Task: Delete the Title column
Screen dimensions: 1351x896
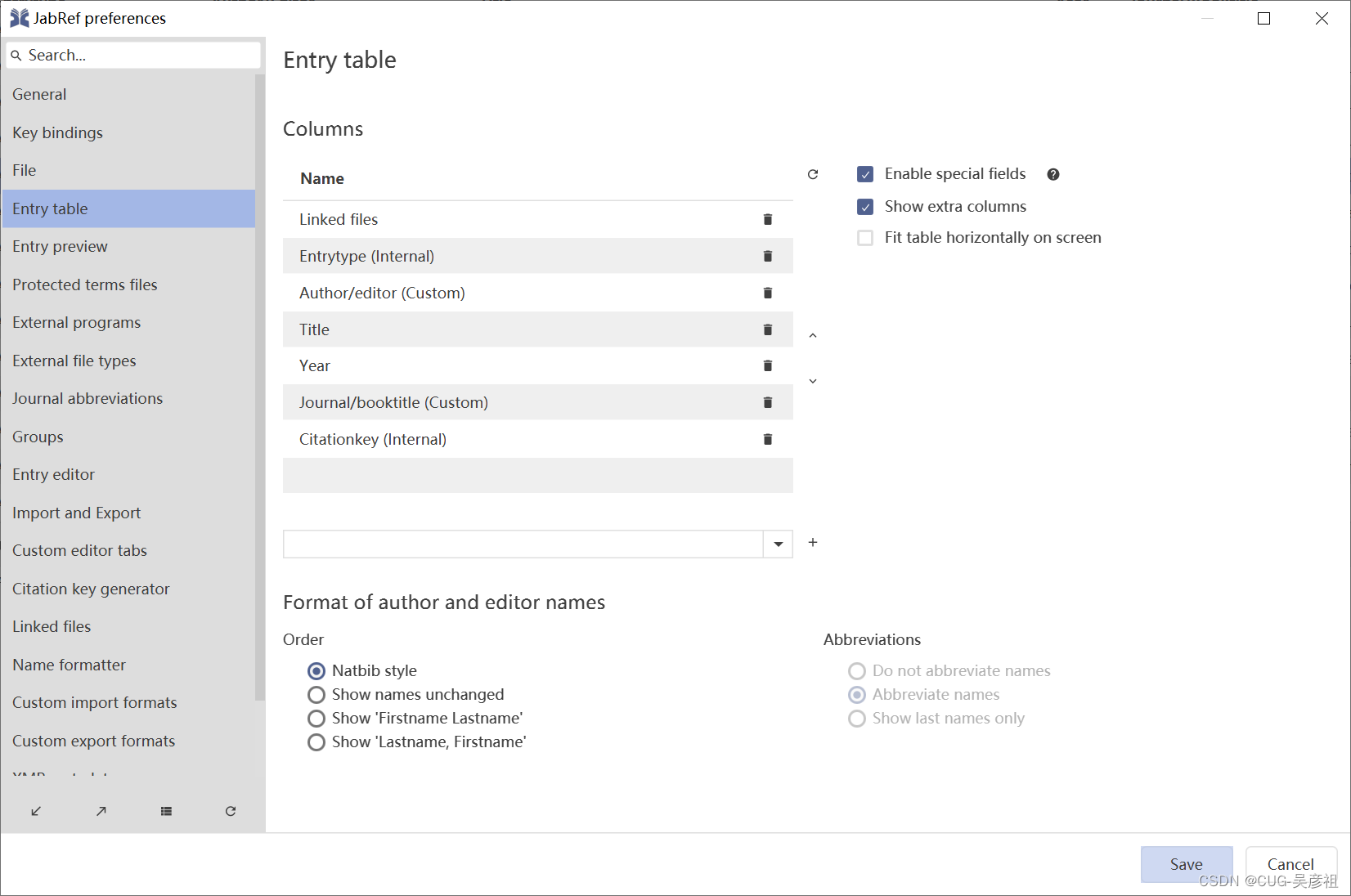Action: coord(767,329)
